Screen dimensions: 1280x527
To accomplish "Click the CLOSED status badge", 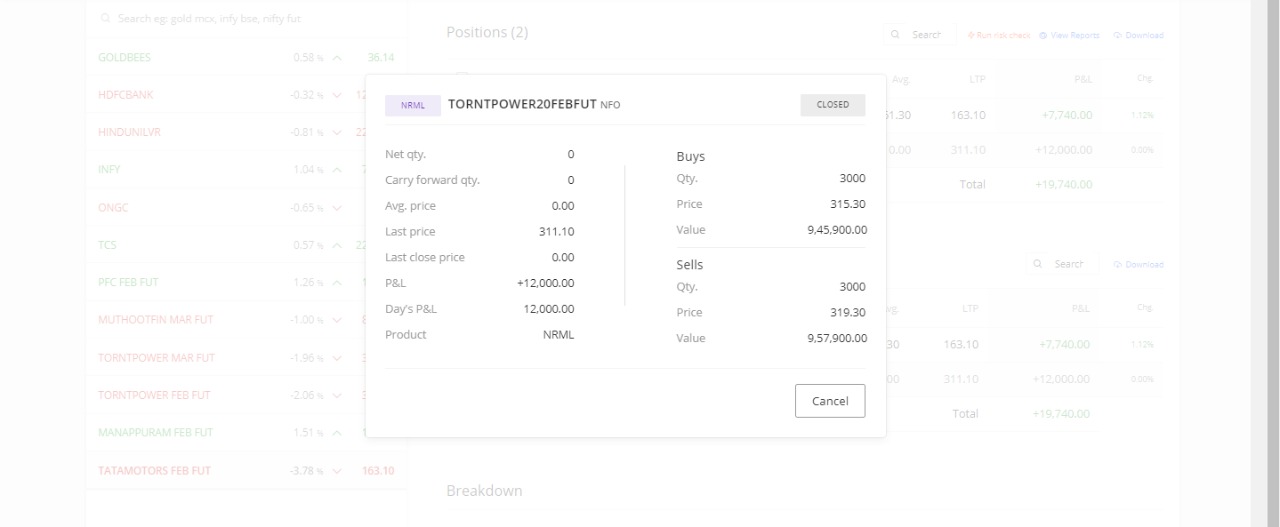I will pos(832,105).
